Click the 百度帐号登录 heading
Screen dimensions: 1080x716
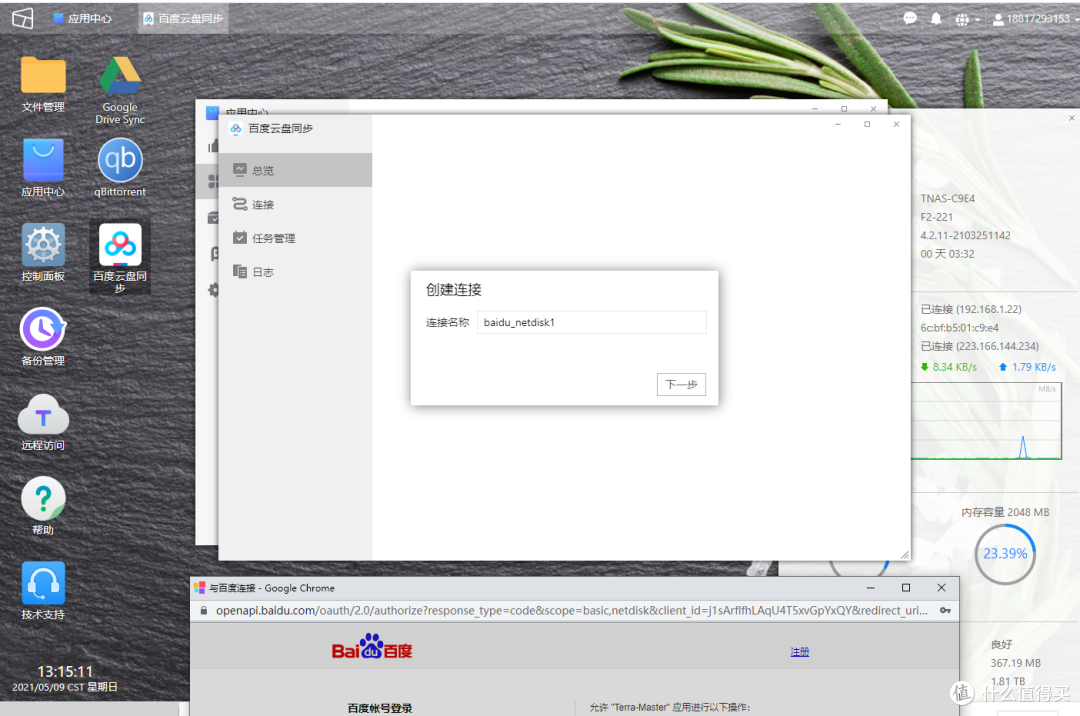click(x=380, y=708)
